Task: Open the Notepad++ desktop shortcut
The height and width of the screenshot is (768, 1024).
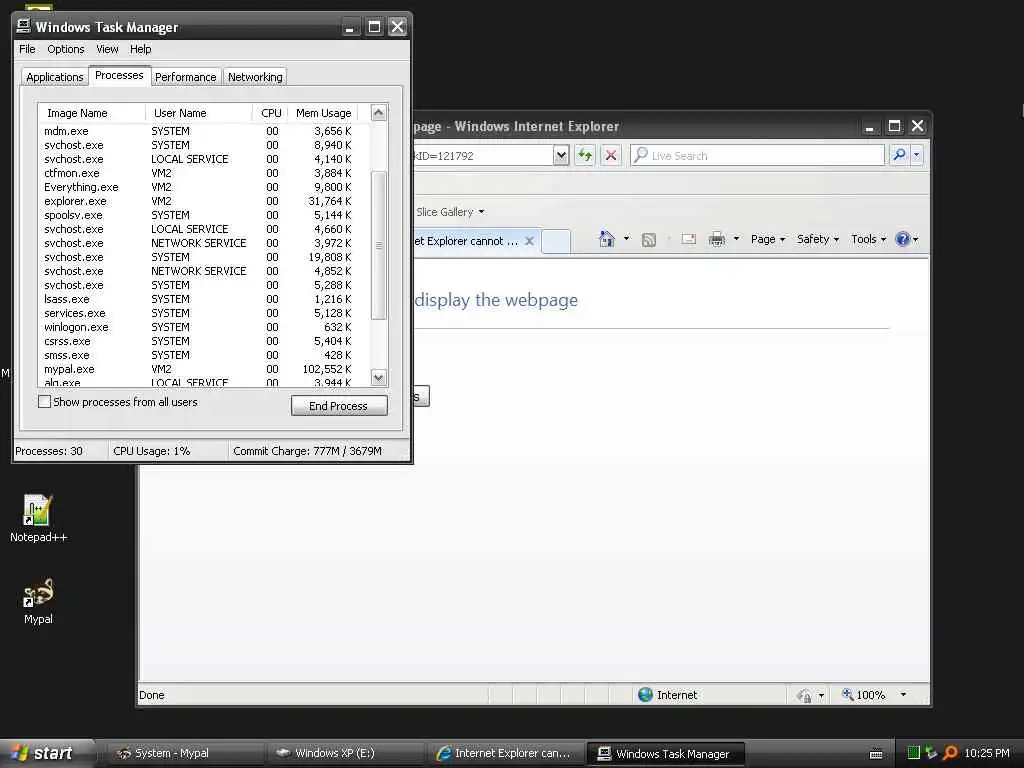Action: point(38,519)
